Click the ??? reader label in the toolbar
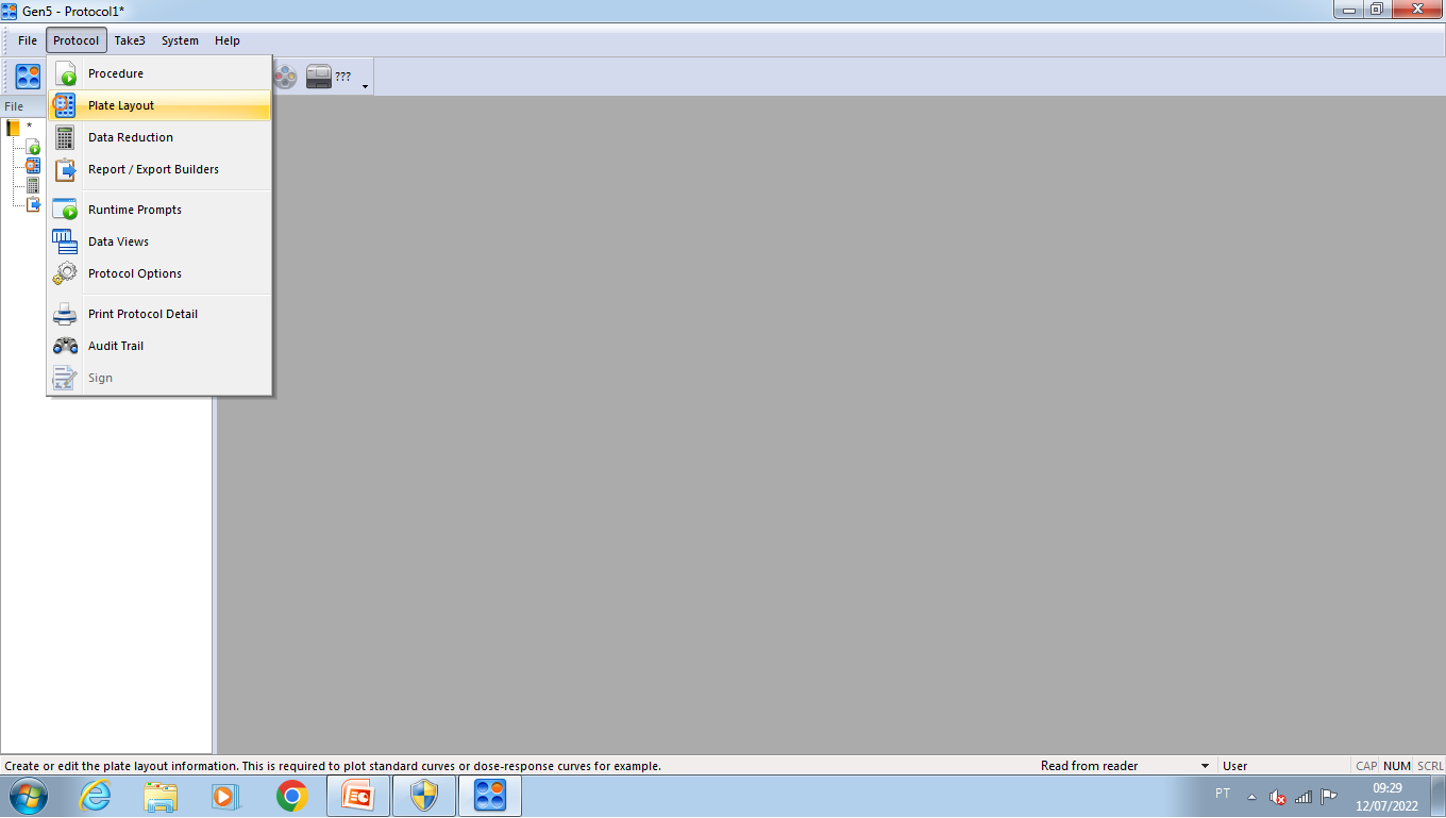1446x818 pixels. [x=343, y=77]
